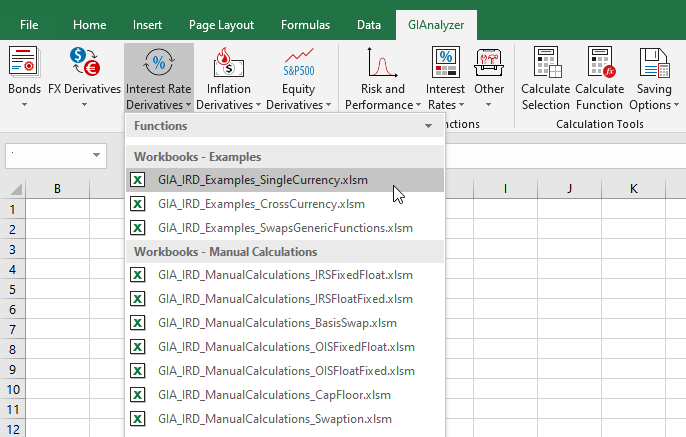Expand the Bonds dropdown arrow
This screenshot has height=437, width=686.
pos(24,105)
